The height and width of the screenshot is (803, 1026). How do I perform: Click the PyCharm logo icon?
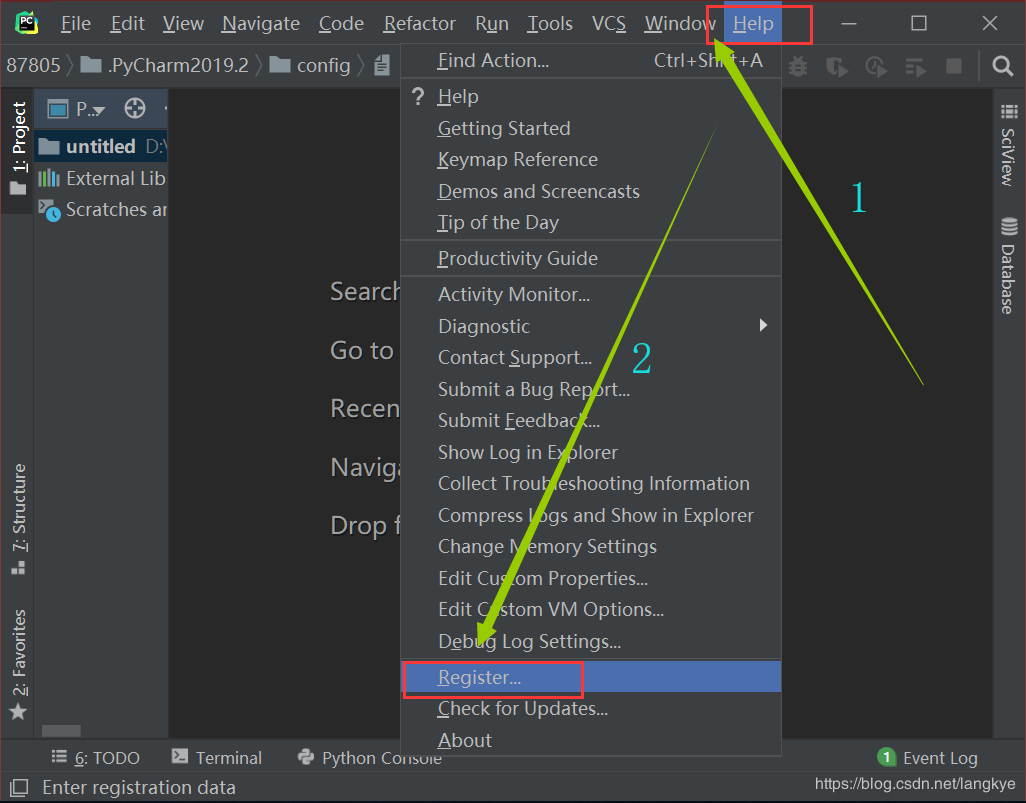pos(26,23)
